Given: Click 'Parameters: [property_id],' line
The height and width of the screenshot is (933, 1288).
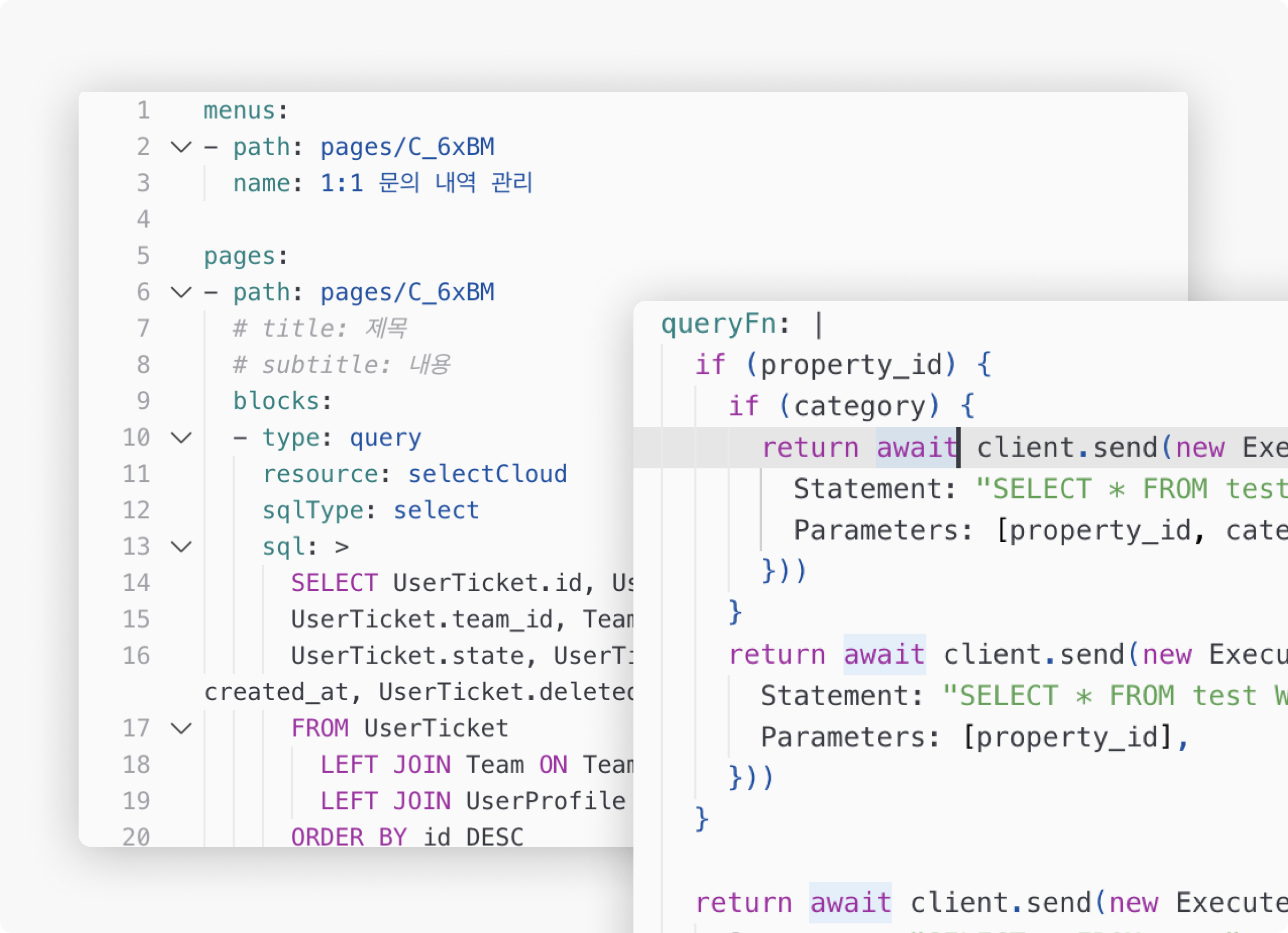Looking at the screenshot, I should pos(973,737).
